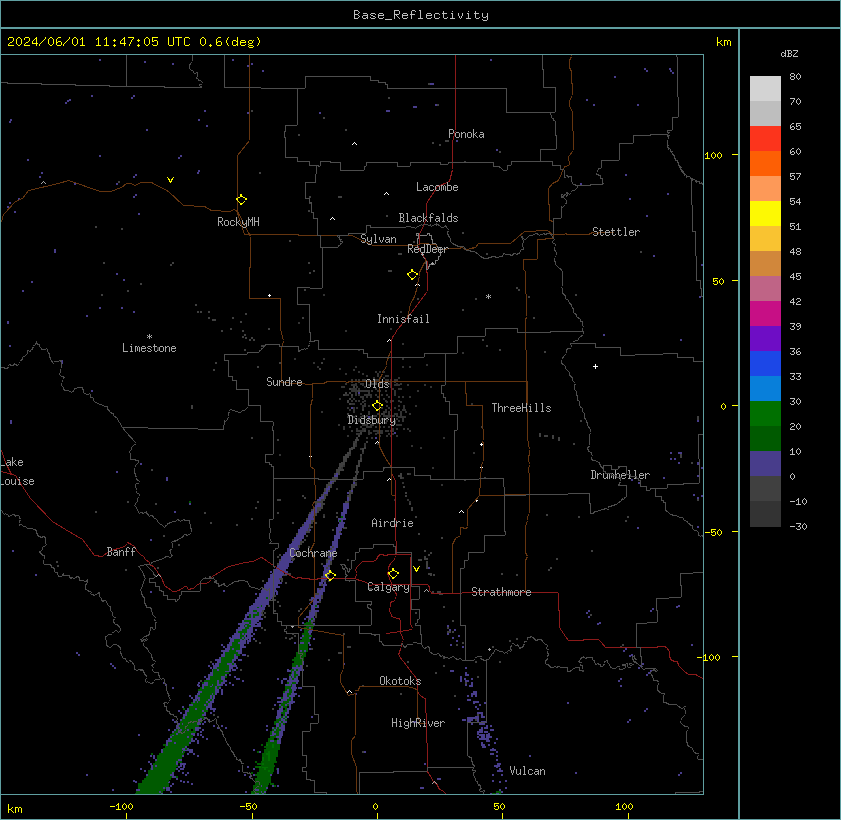841x820 pixels.
Task: Click the Sundre town label
Action: point(284,382)
